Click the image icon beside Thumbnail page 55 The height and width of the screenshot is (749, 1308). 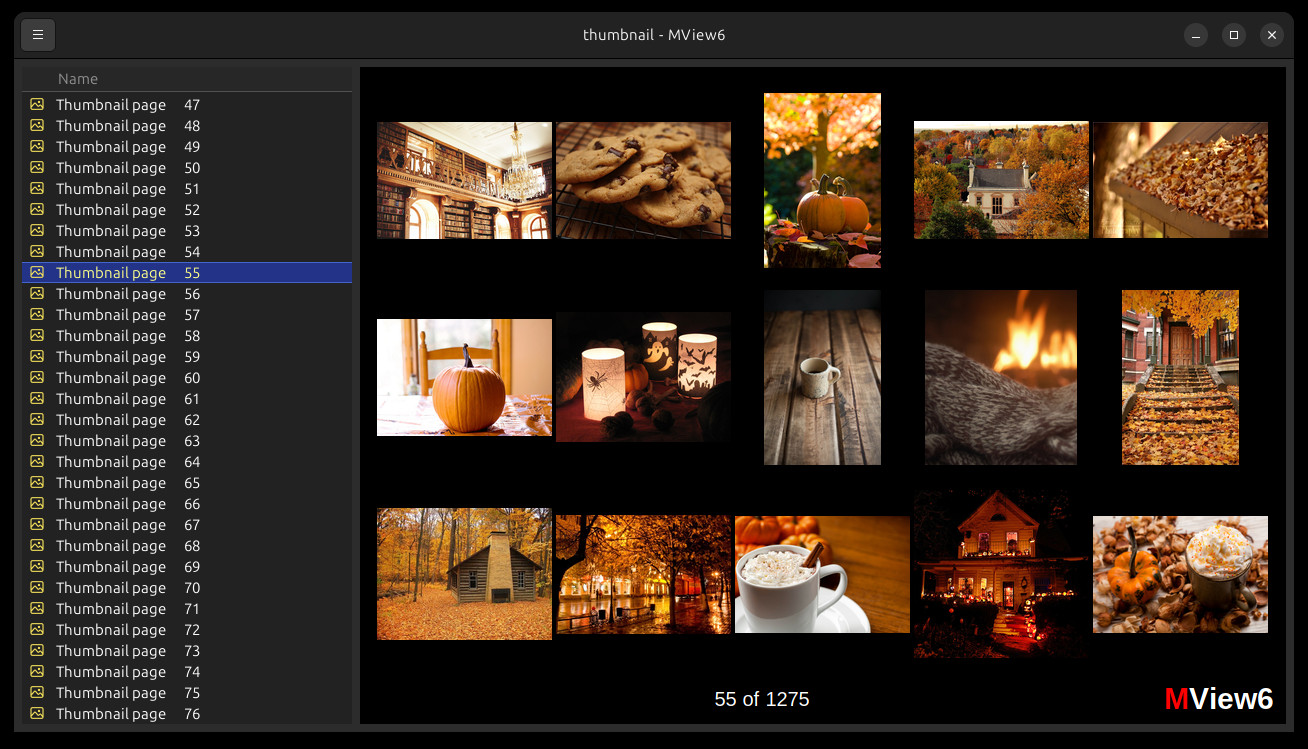pyautogui.click(x=37, y=272)
